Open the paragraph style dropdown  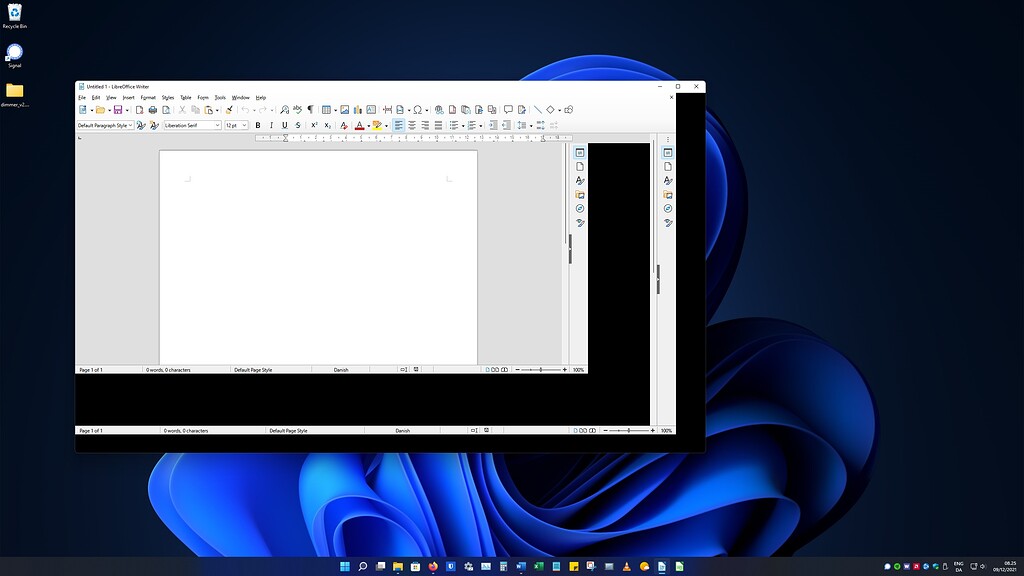click(x=131, y=125)
